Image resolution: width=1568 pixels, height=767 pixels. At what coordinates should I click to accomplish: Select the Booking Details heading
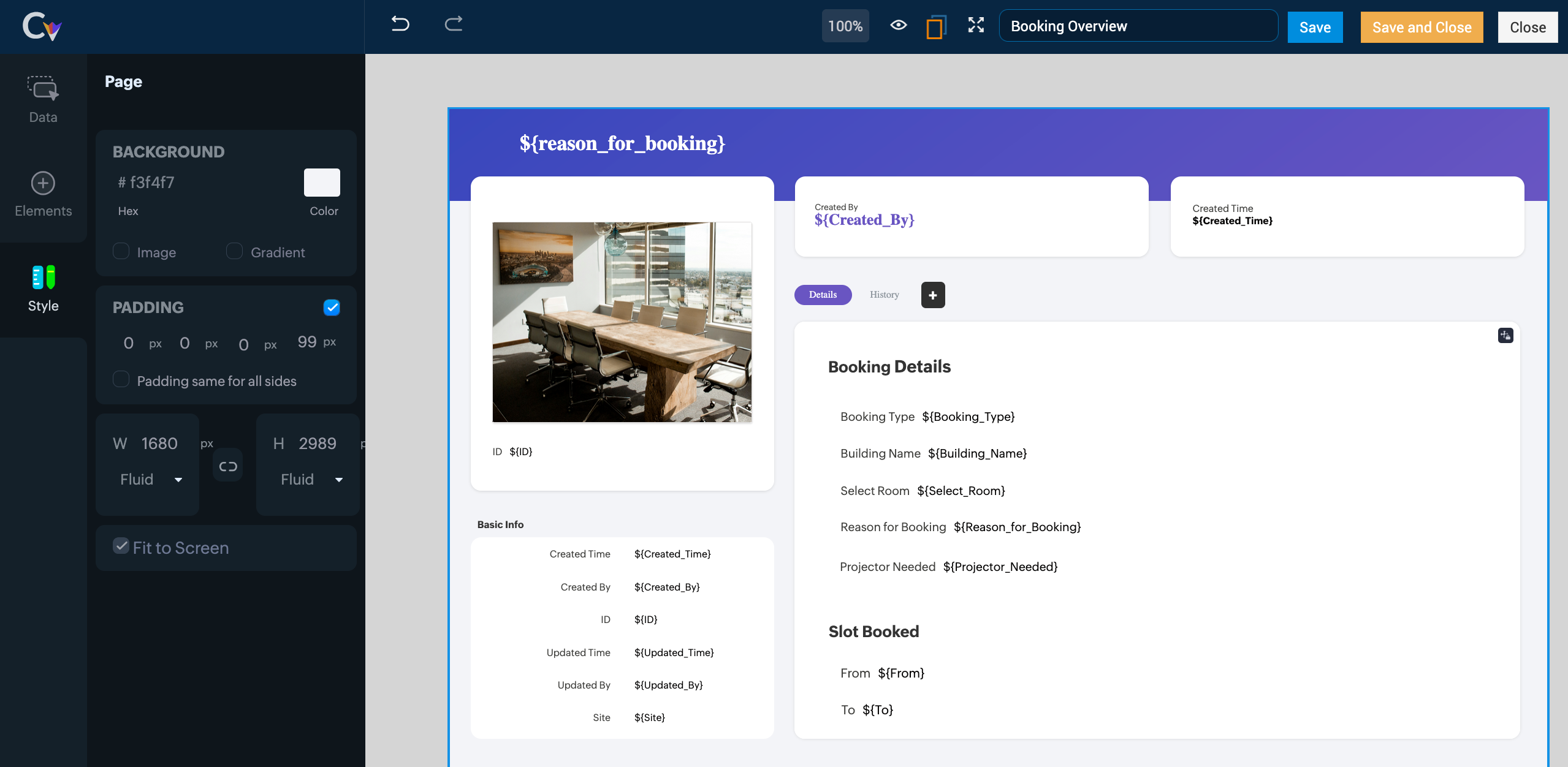pyautogui.click(x=889, y=366)
